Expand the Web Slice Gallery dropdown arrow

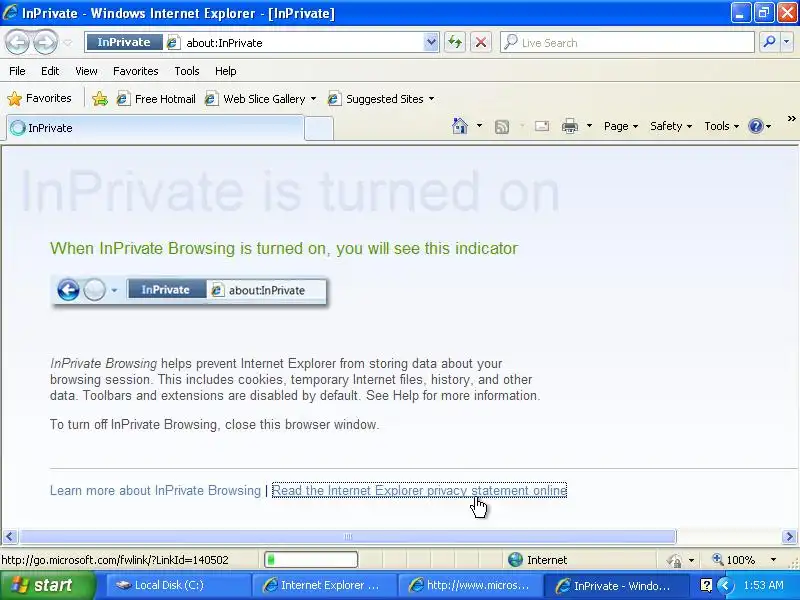[313, 98]
